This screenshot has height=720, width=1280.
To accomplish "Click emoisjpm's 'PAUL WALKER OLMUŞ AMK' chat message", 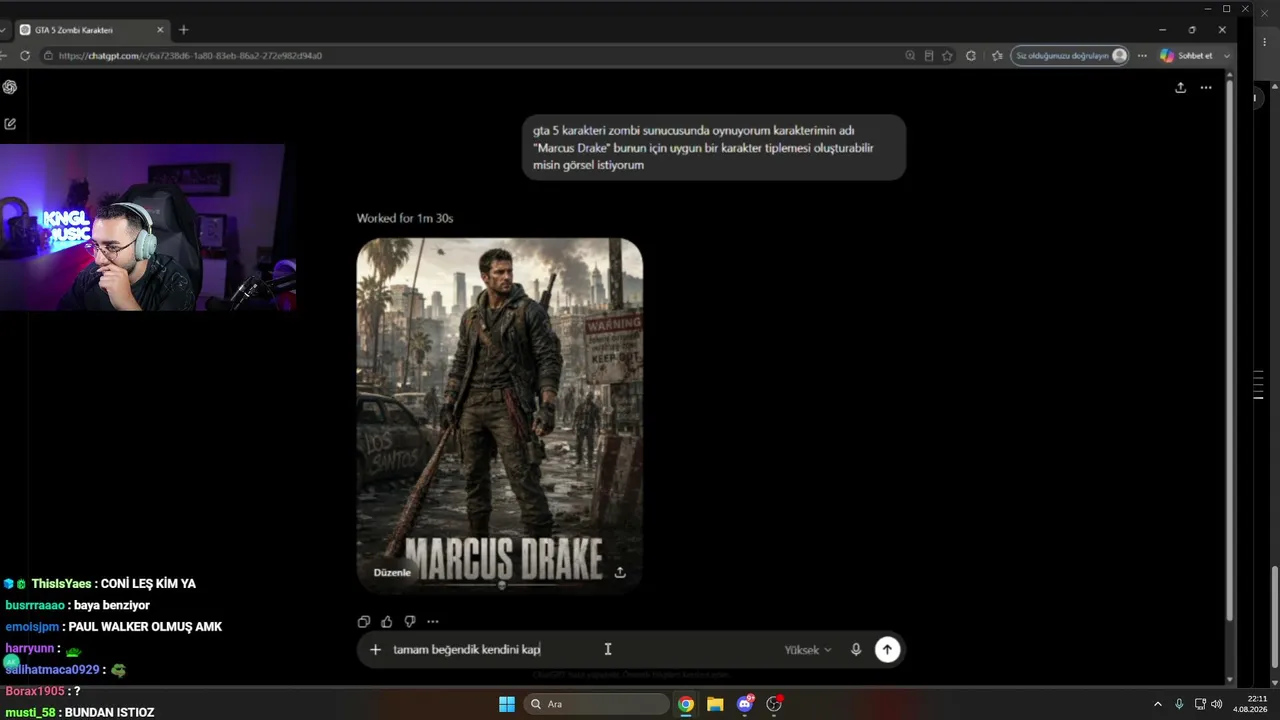I will pos(145,627).
